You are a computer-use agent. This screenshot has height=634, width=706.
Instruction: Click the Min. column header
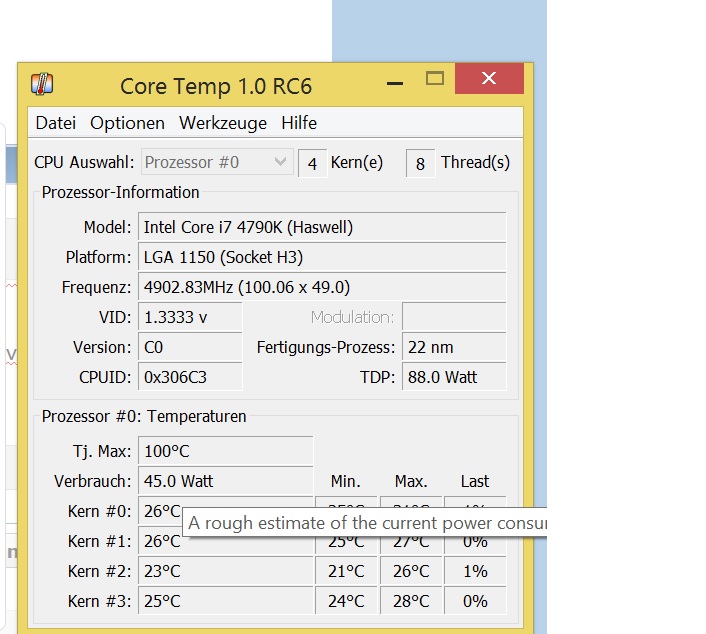click(346, 481)
